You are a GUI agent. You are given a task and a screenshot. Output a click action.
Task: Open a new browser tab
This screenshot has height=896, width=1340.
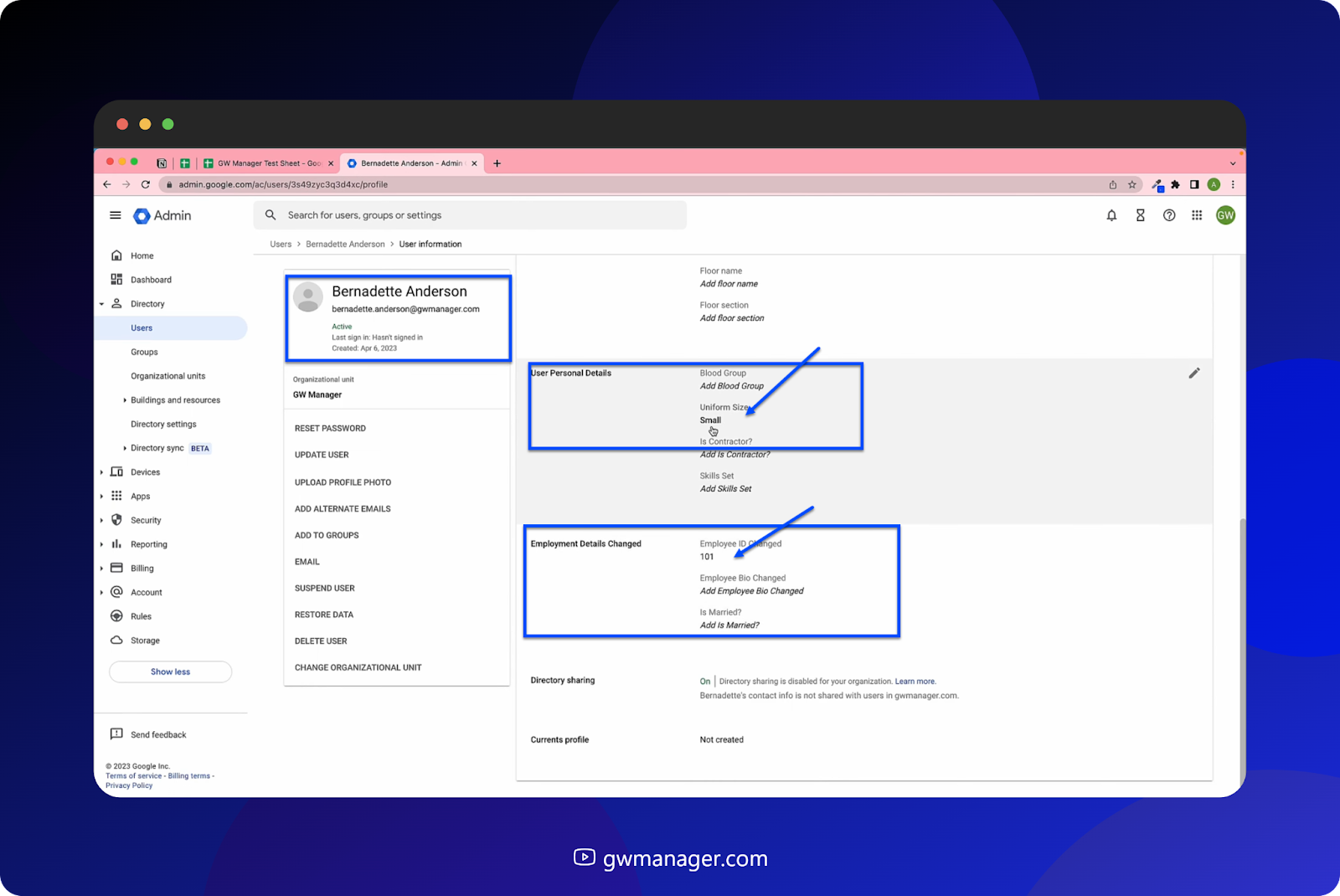497,163
